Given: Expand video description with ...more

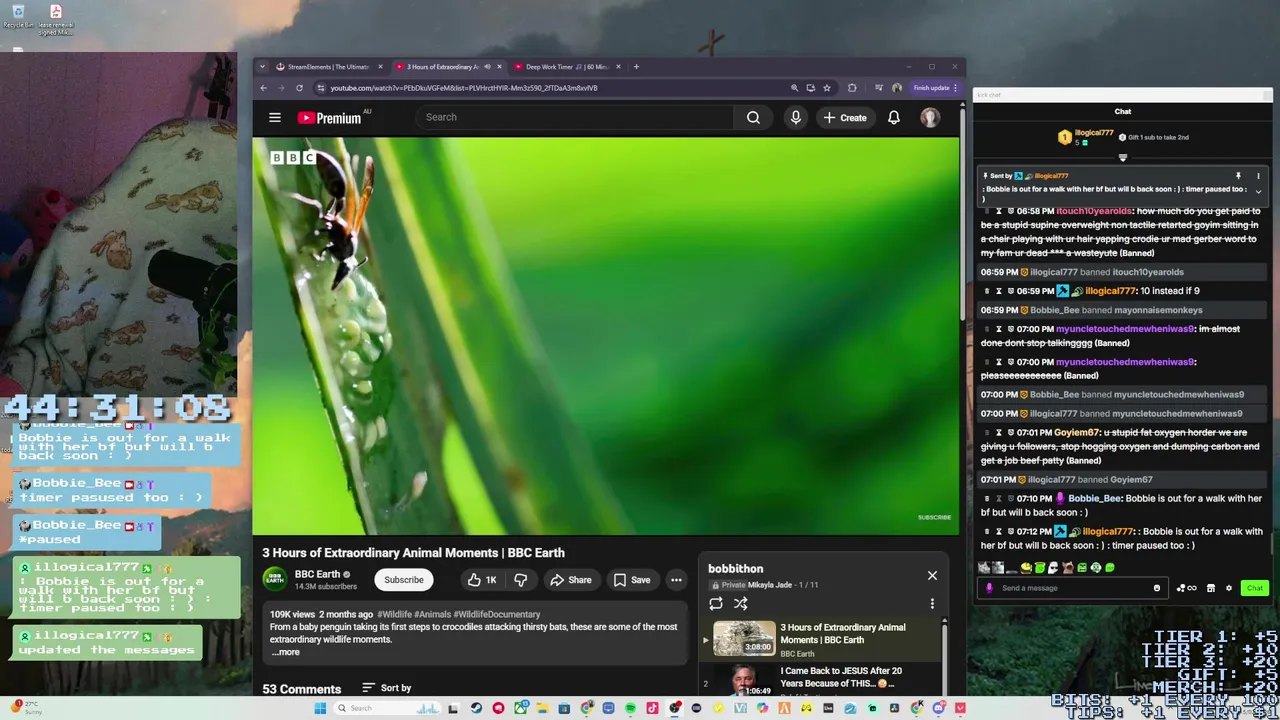Looking at the screenshot, I should 285,652.
